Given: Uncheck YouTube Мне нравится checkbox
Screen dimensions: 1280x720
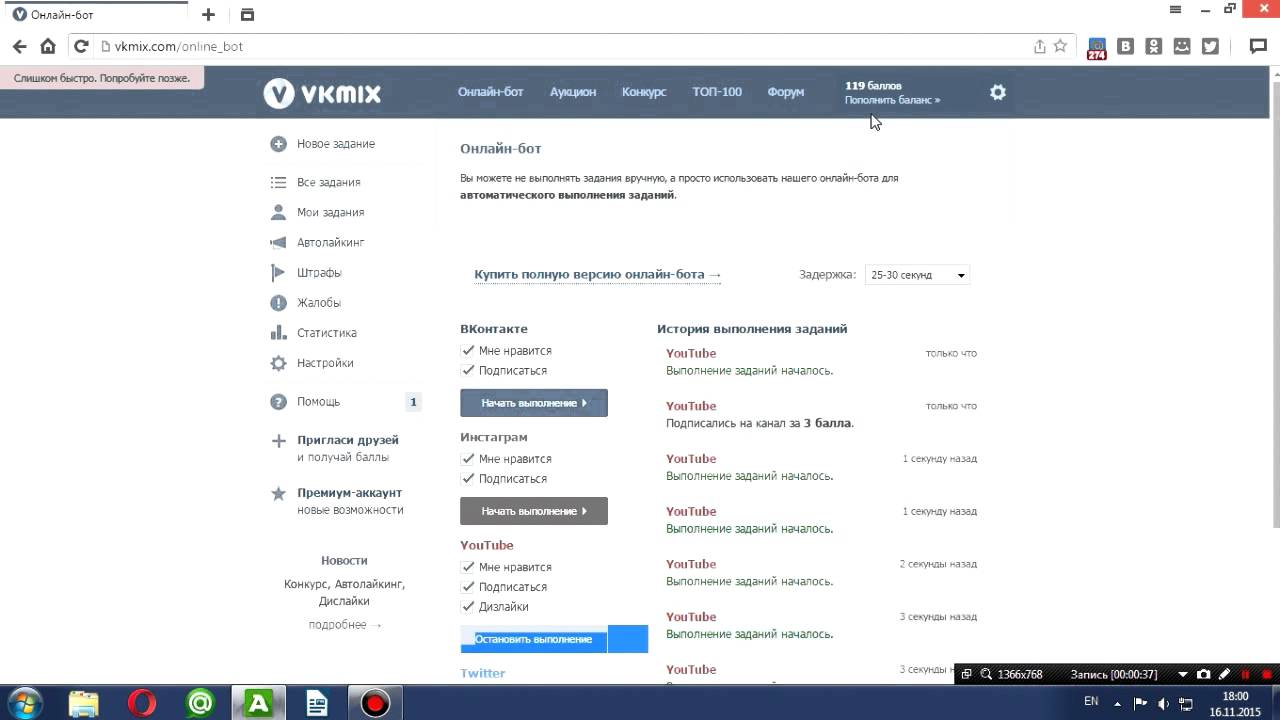Looking at the screenshot, I should 468,567.
